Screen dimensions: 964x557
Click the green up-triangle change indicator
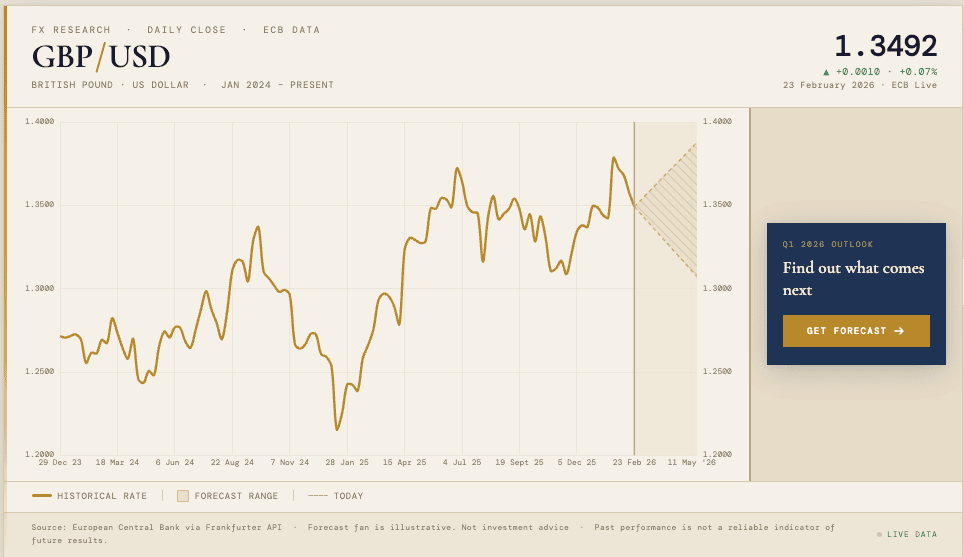826,72
